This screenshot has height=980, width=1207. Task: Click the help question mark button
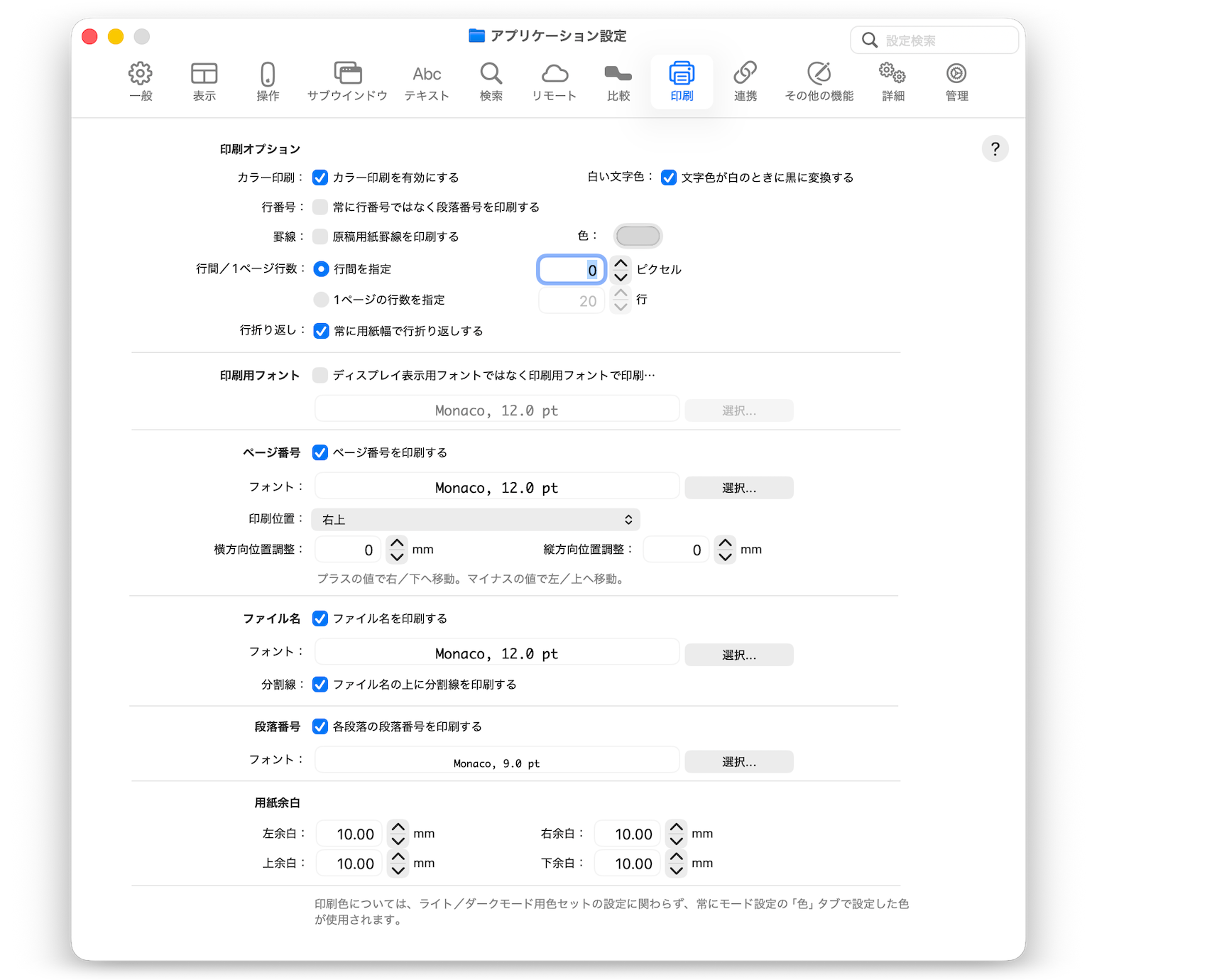click(x=995, y=149)
